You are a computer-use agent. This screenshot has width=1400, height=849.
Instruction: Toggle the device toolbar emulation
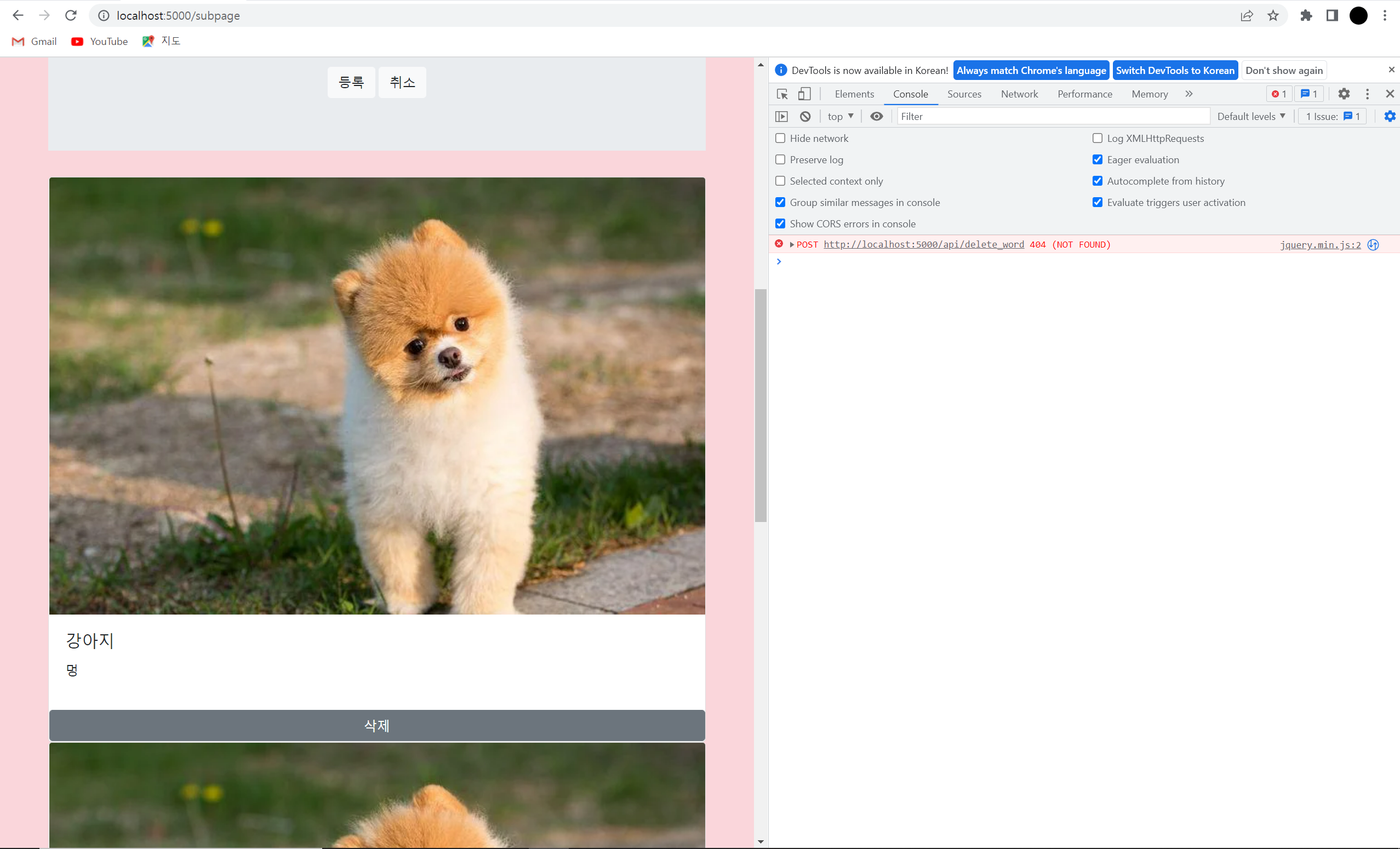[x=804, y=94]
